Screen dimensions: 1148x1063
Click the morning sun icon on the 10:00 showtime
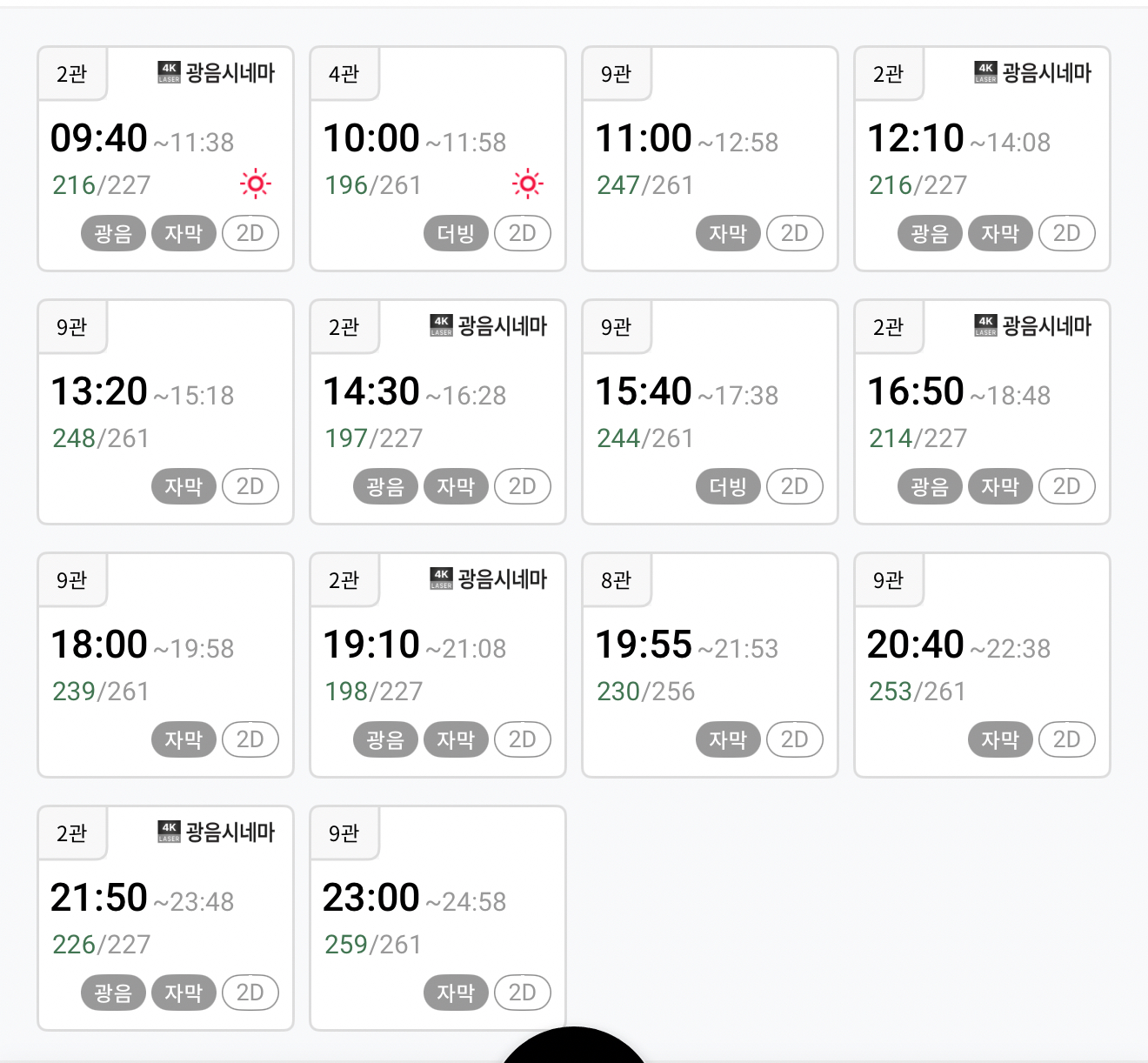pos(527,184)
